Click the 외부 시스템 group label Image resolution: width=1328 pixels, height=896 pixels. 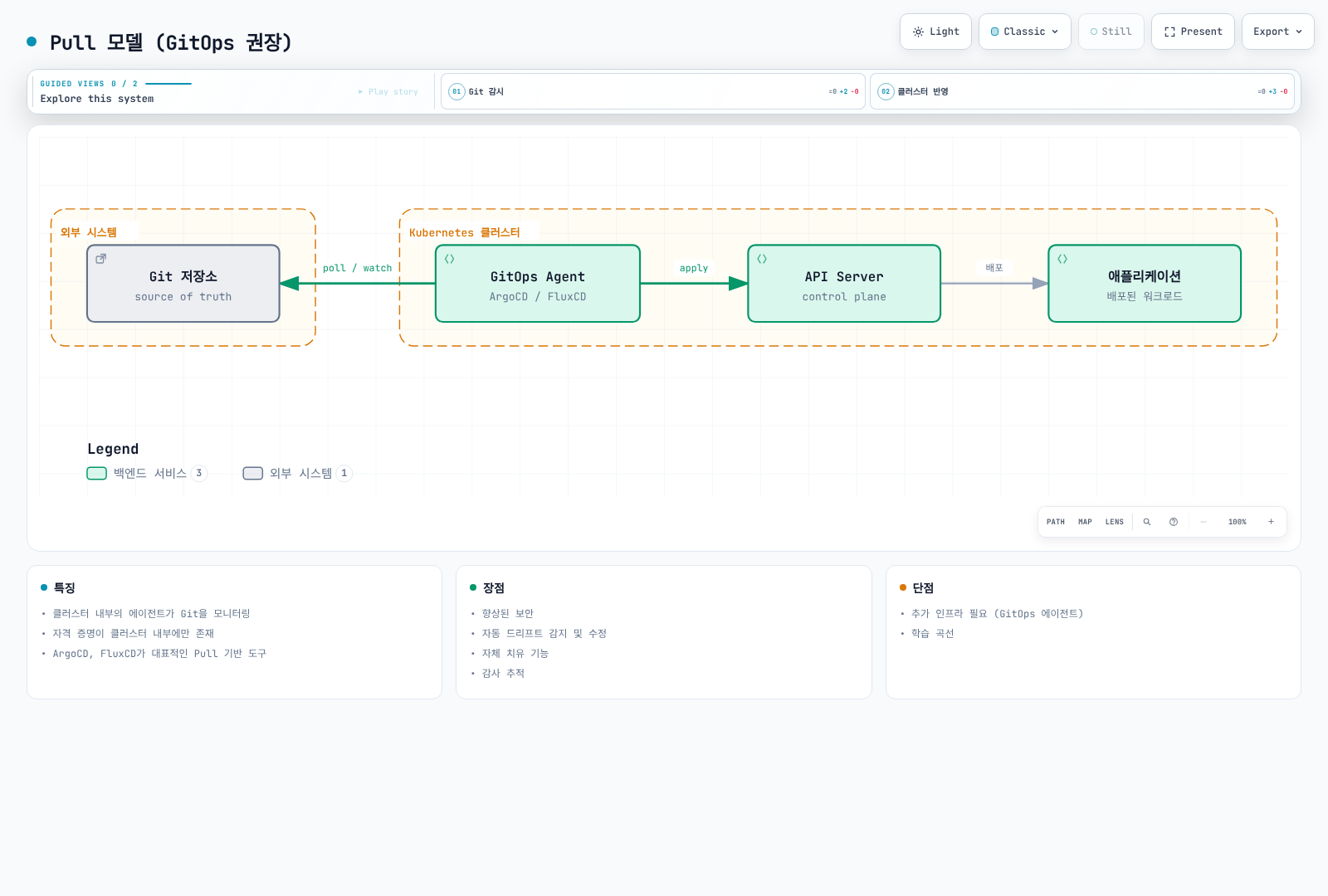coord(89,232)
